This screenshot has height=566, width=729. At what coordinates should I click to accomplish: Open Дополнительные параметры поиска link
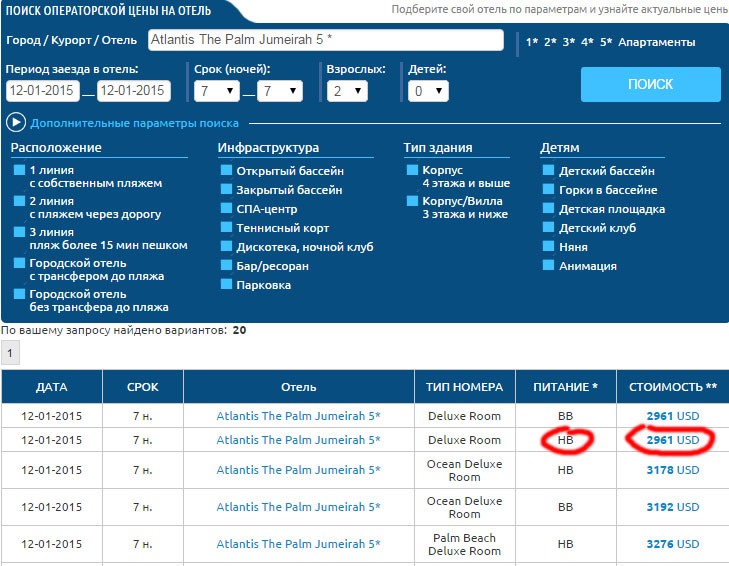pyautogui.click(x=134, y=123)
